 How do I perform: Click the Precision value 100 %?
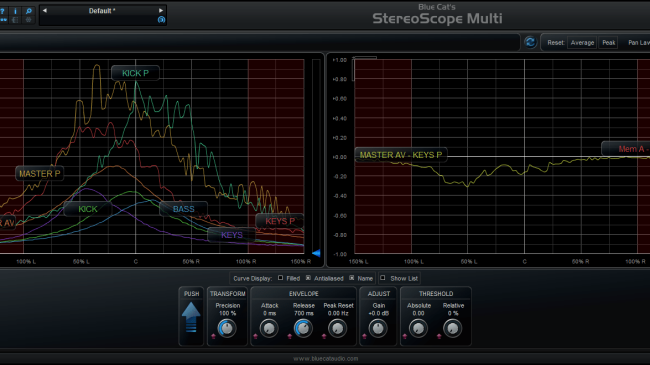tap(227, 313)
